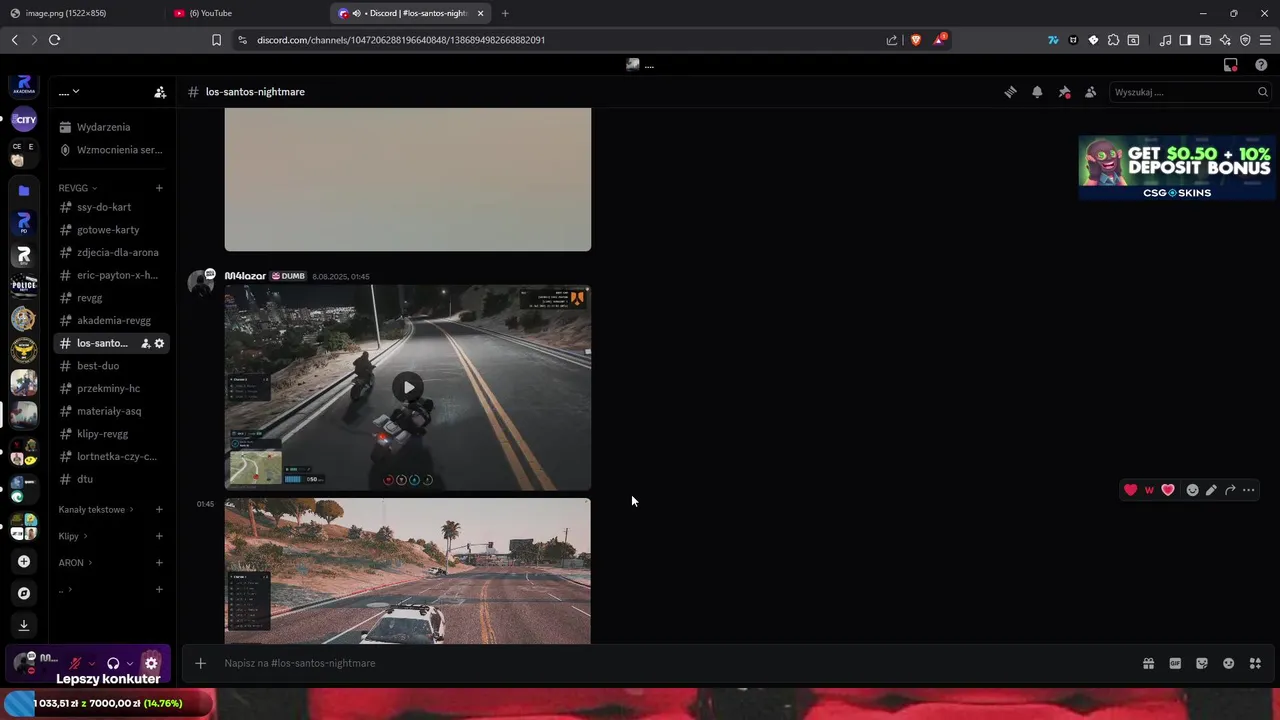Switch to the image.png browser tab
This screenshot has width=1280, height=720.
tap(83, 13)
